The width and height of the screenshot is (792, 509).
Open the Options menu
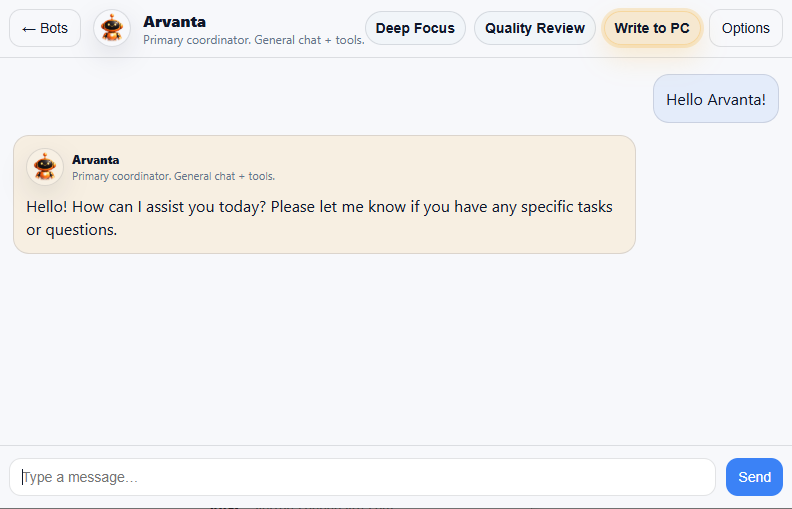coord(746,28)
